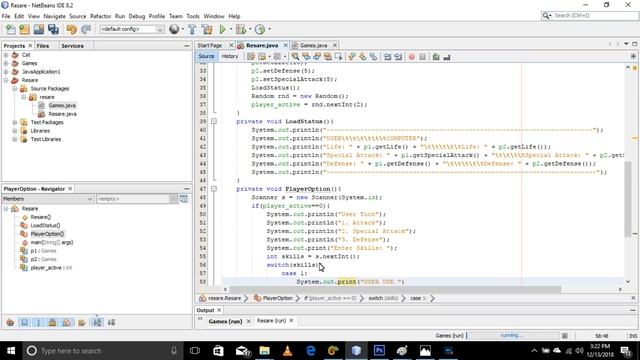Click the globe browser toolbar icon
This screenshot has width=640, height=360.
pyautogui.click(x=174, y=29)
